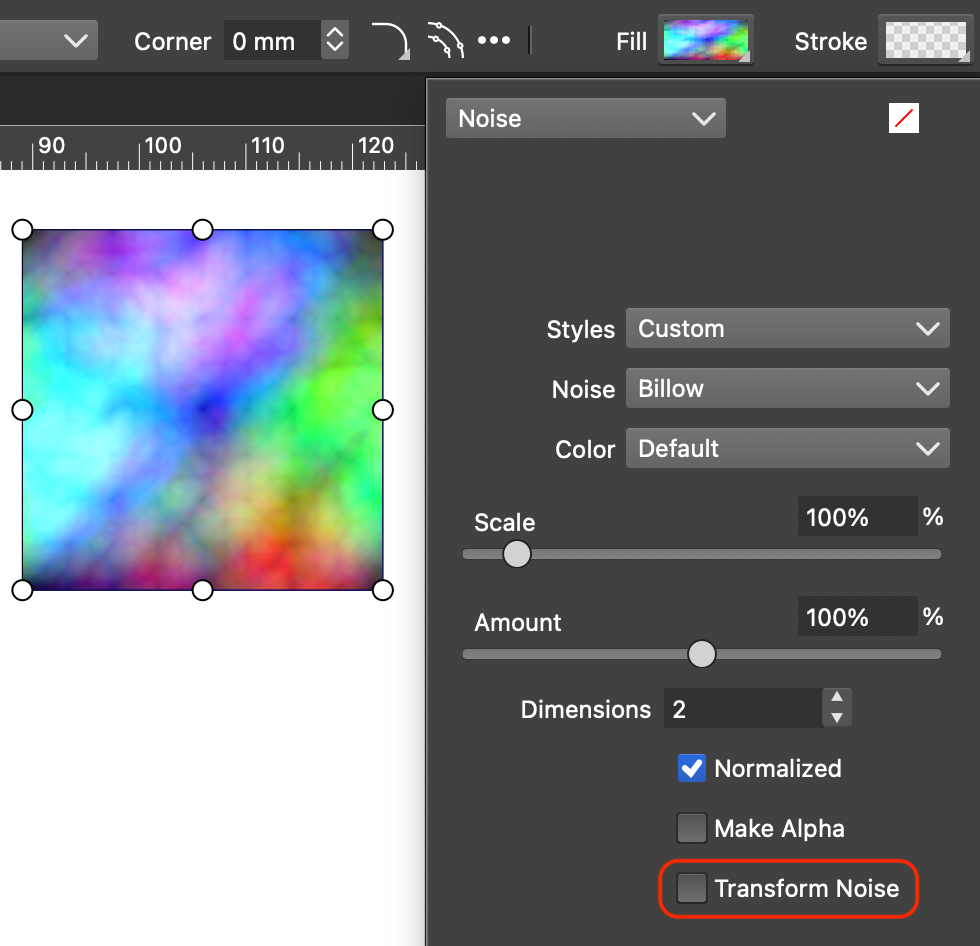The width and height of the screenshot is (980, 946).
Task: Click the single corner radius icon
Action: click(x=390, y=41)
